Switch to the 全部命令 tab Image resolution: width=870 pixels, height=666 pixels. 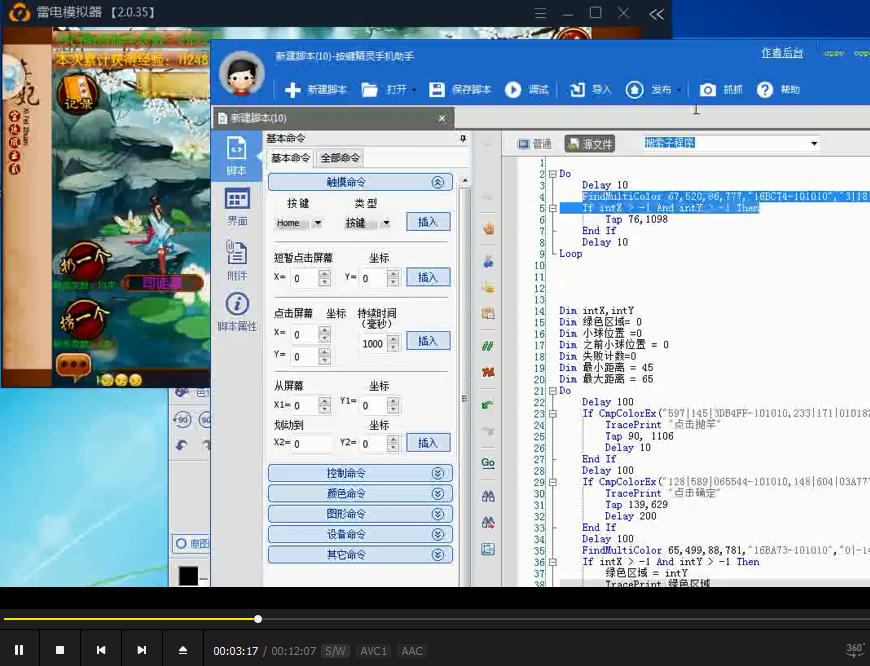(340, 158)
